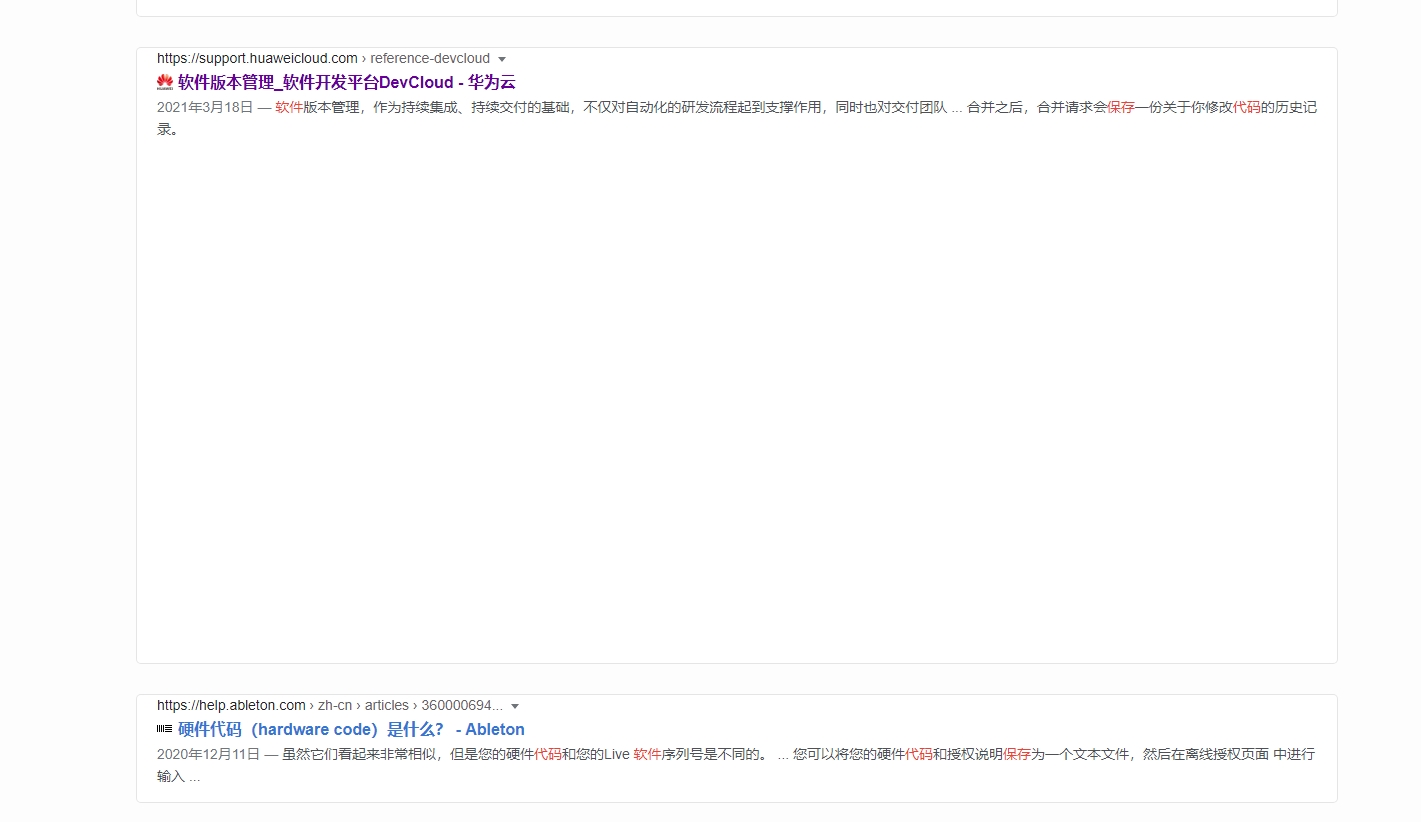This screenshot has width=1421, height=822.
Task: Click the date 2021年3月18日 in the first snippet
Action: coord(206,107)
